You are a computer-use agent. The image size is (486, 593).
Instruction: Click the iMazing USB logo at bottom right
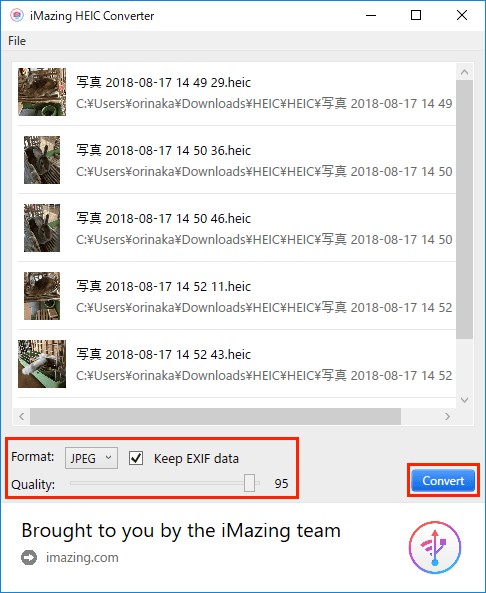tap(435, 547)
